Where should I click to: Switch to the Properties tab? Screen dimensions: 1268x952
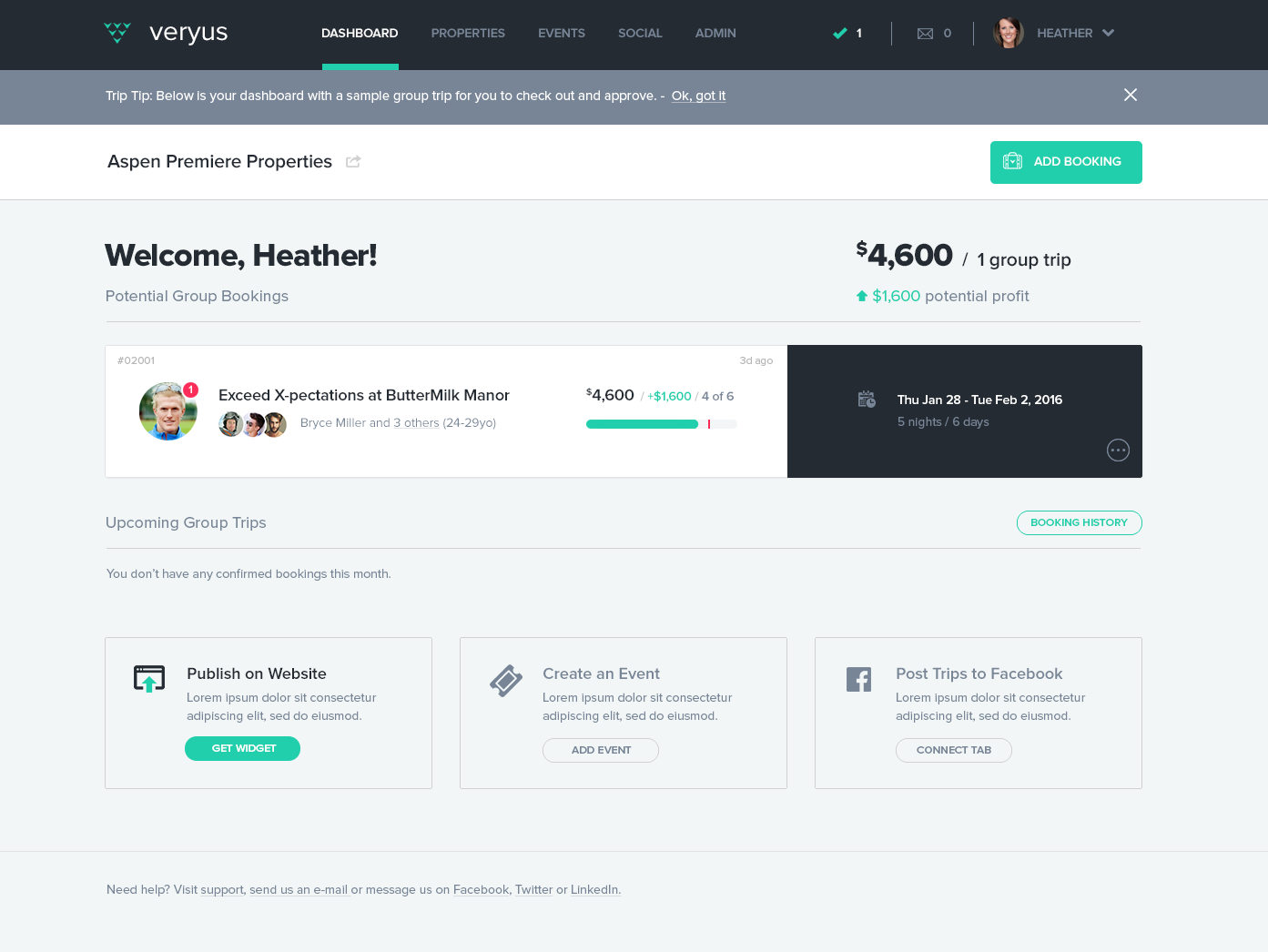(468, 34)
